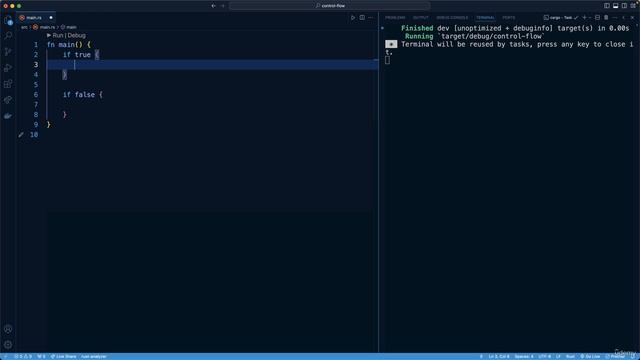This screenshot has width=640, height=360.
Task: Switch to the Debug Console tab
Action: (x=452, y=18)
